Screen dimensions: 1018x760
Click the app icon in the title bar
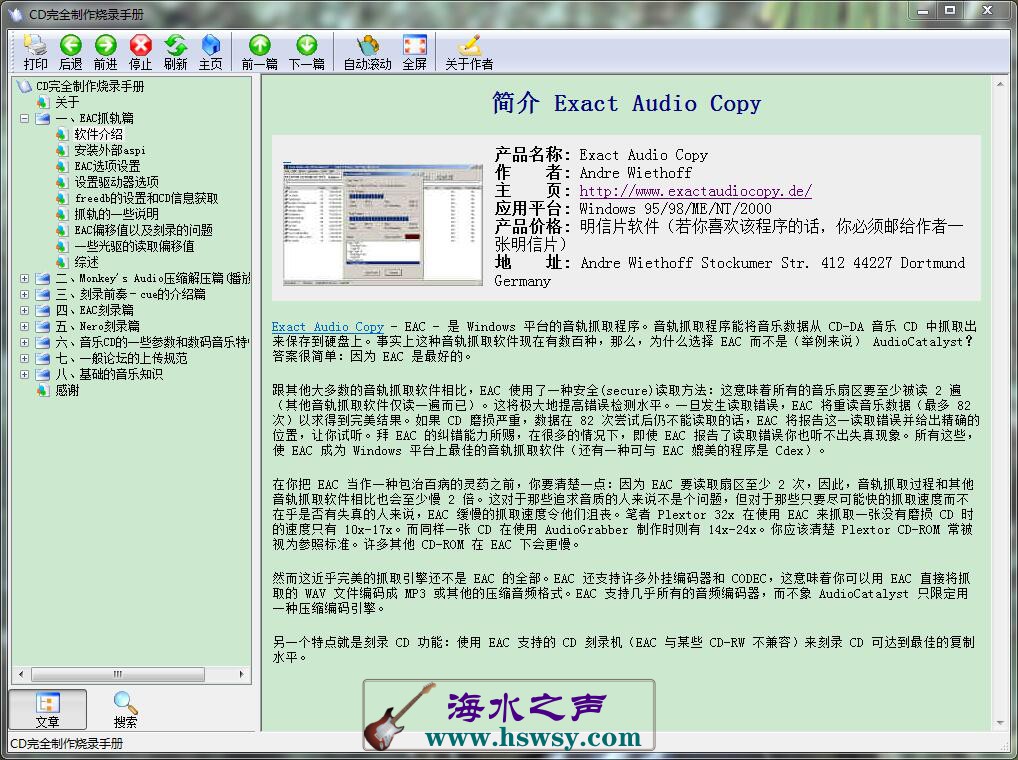point(14,14)
